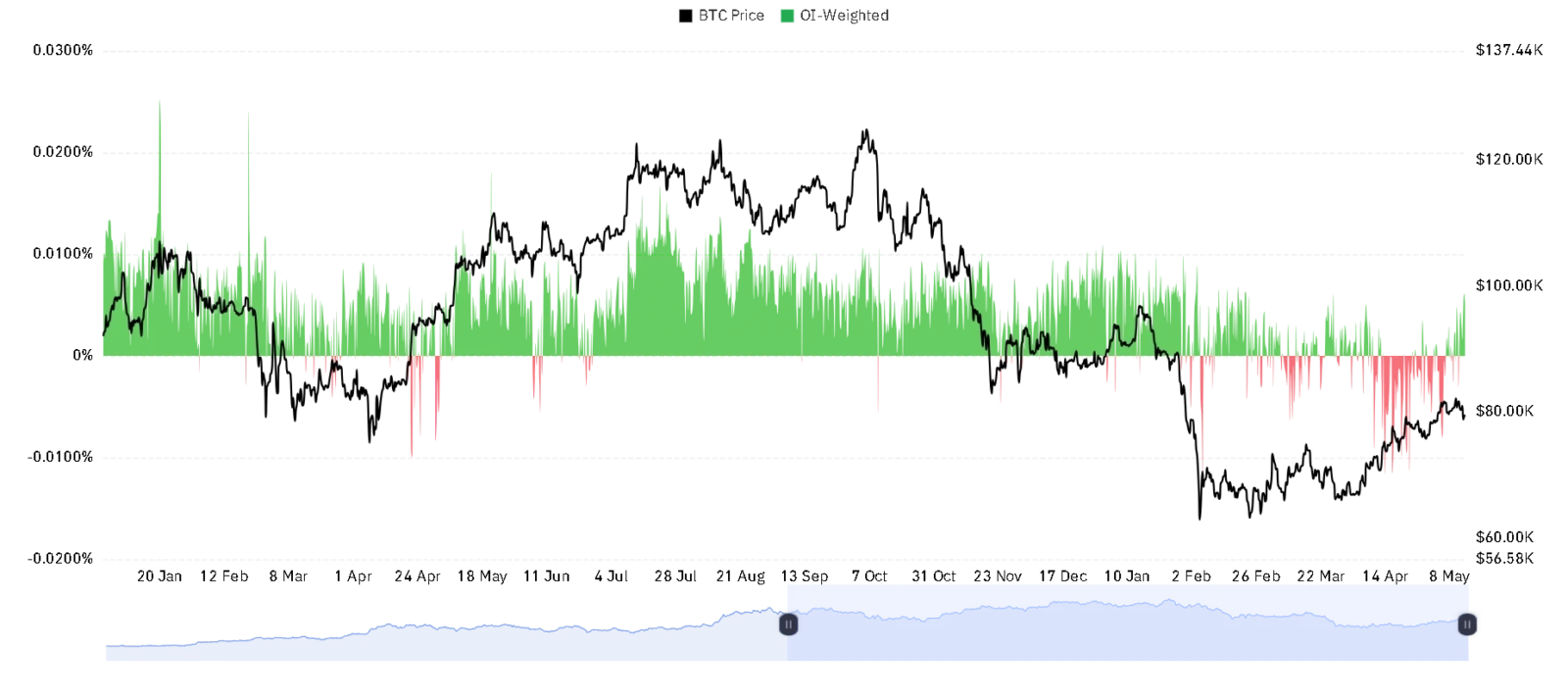Grab the left range slider handle
This screenshot has width=1568, height=699.
(x=788, y=624)
